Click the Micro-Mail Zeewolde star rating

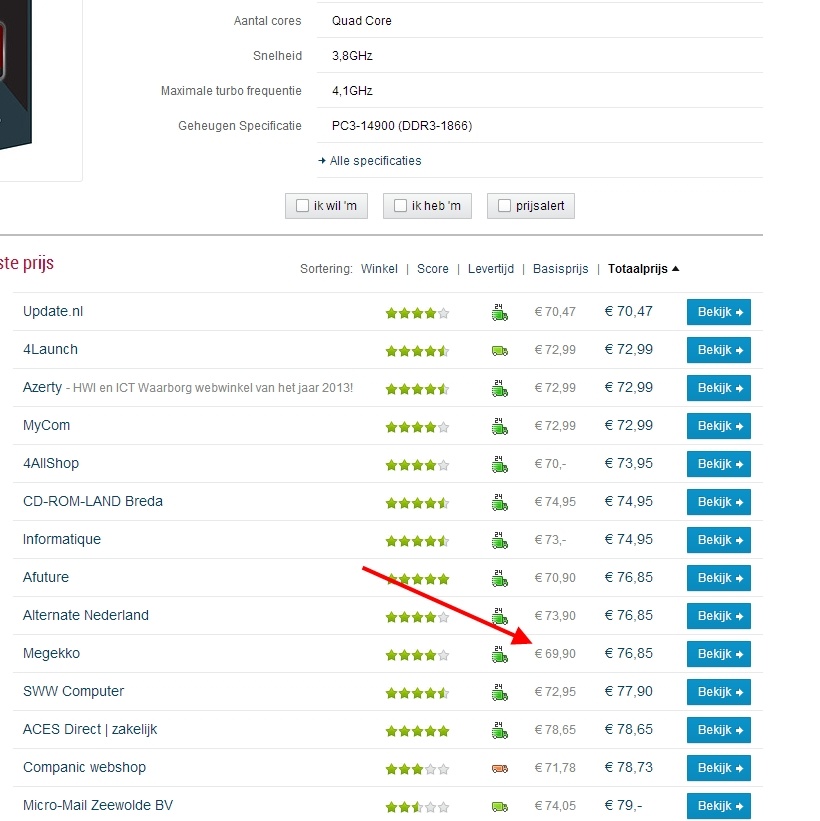point(417,807)
